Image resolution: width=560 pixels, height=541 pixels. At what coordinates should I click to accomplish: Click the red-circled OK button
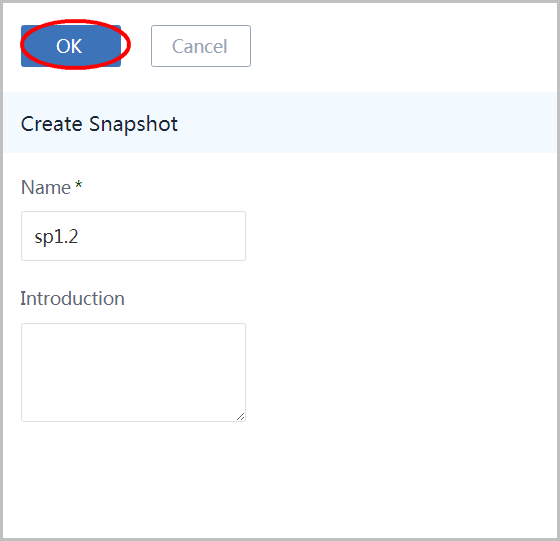(x=71, y=46)
